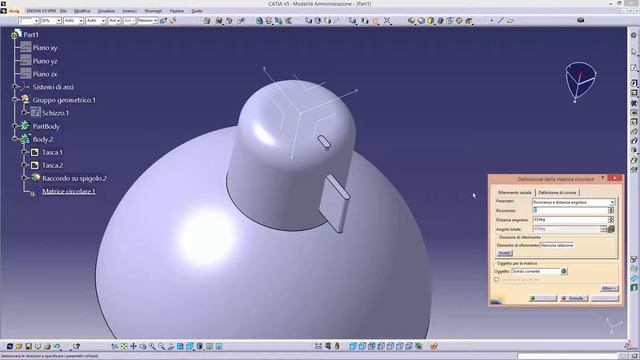
Task: Click the Altro>> button
Action: [x=609, y=289]
